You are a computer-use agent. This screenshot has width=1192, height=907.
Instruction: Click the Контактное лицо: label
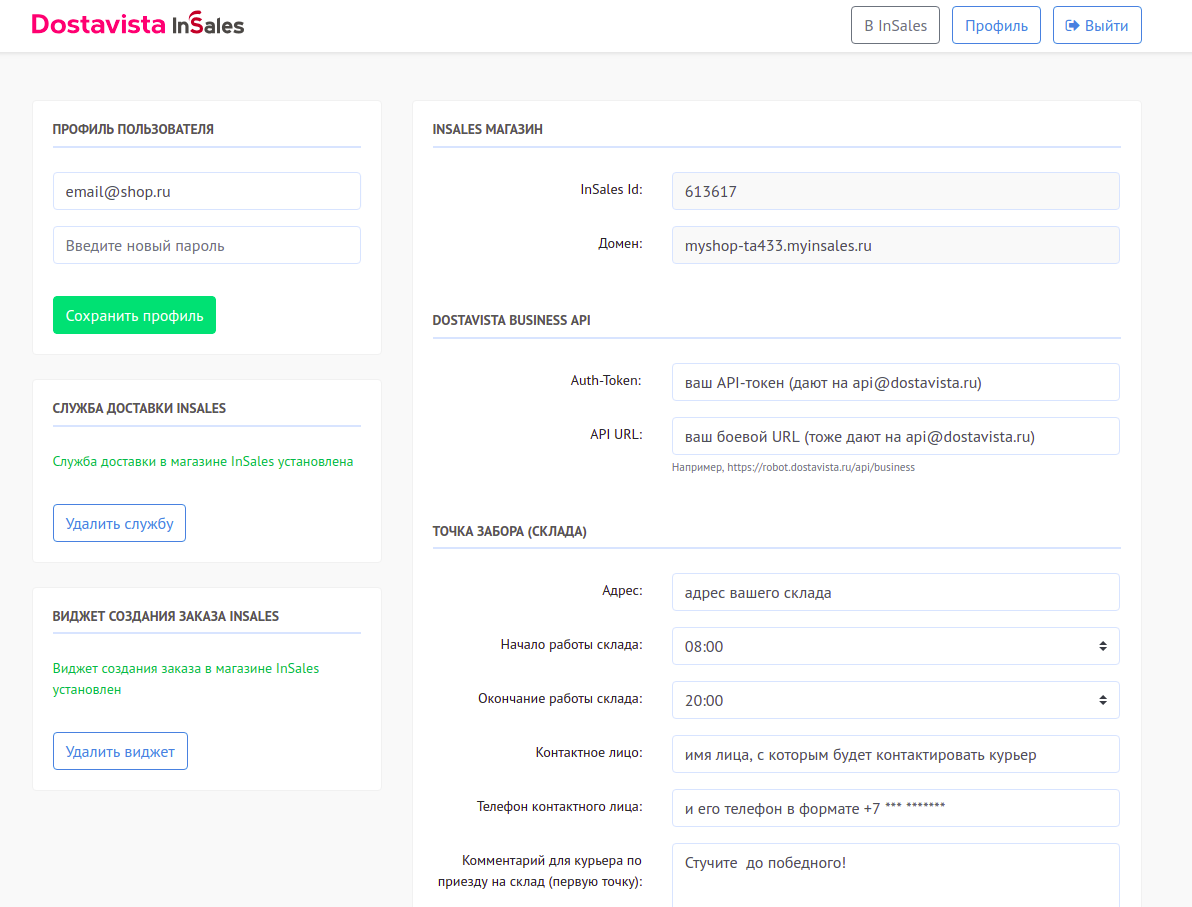click(x=589, y=752)
